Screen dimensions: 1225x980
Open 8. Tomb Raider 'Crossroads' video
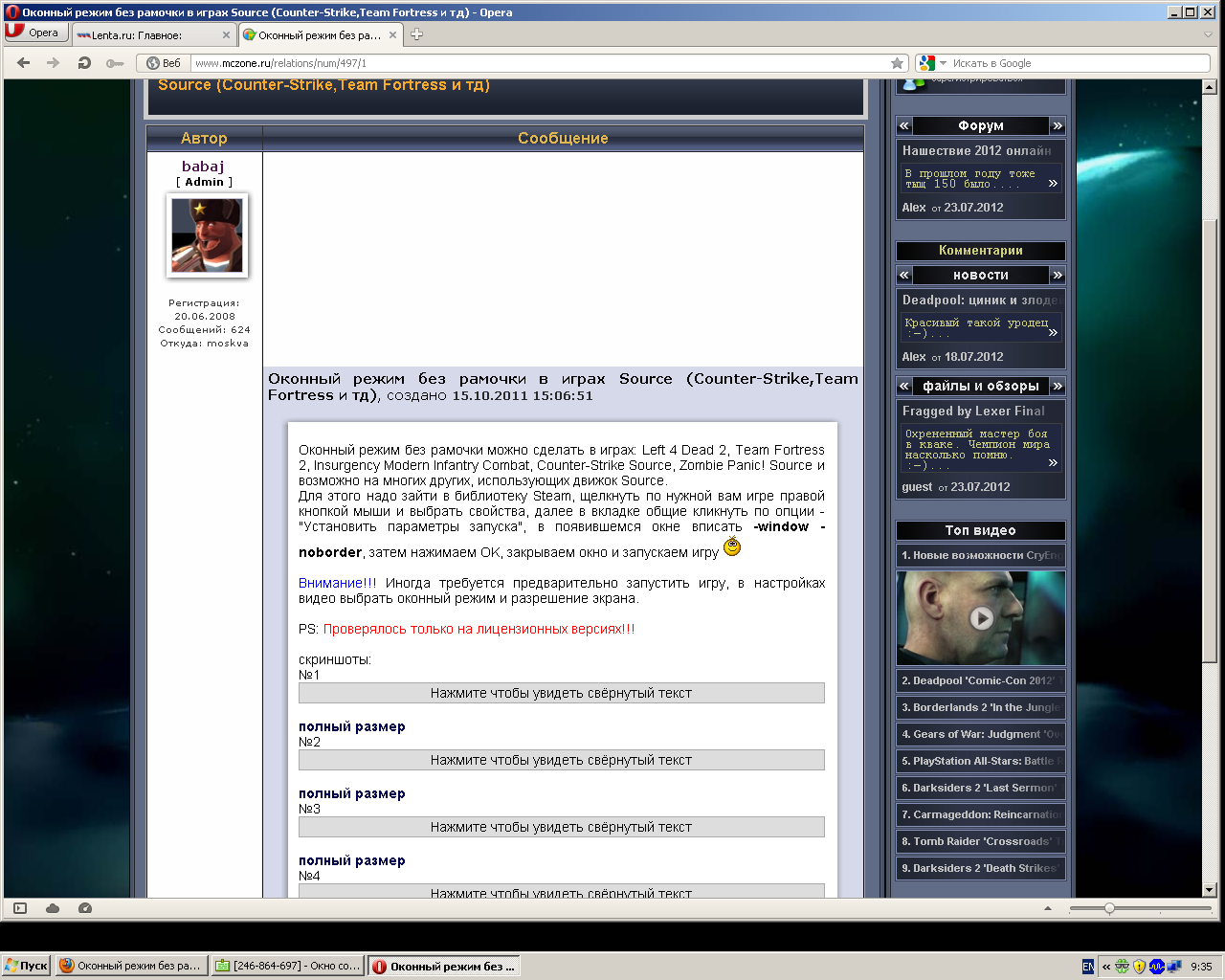coord(981,842)
